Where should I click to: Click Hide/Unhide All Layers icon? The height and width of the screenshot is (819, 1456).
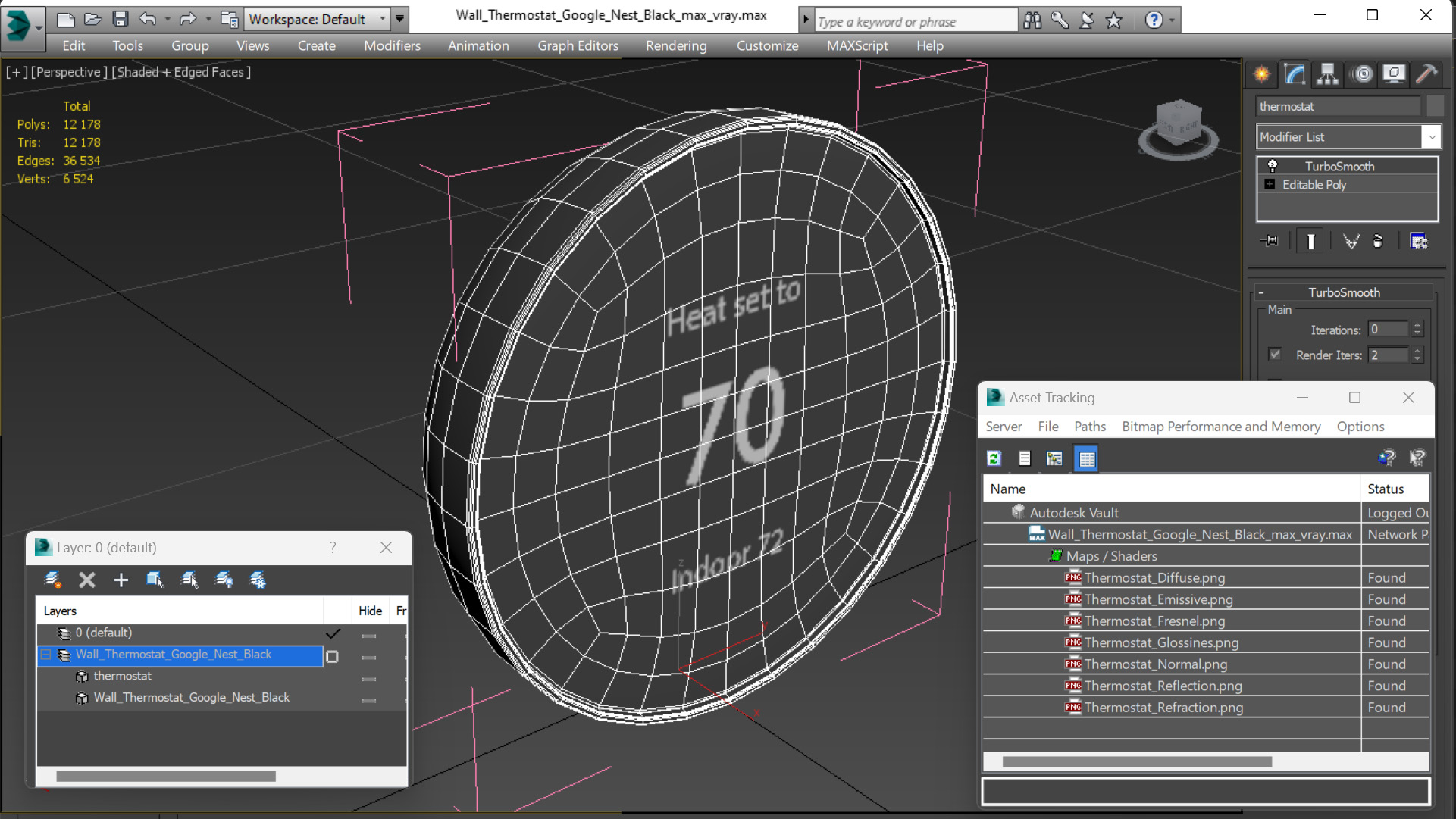point(224,580)
